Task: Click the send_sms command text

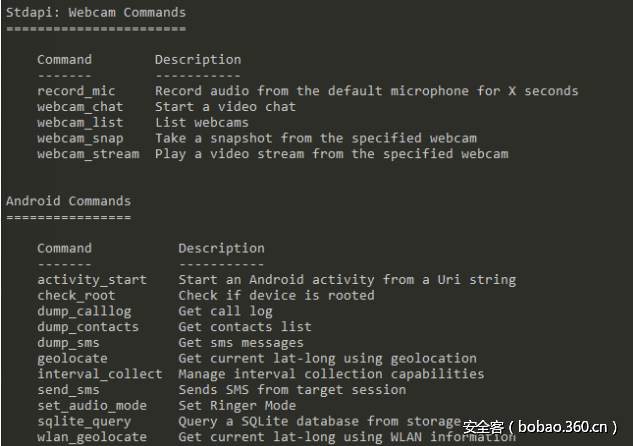Action: click(x=68, y=389)
